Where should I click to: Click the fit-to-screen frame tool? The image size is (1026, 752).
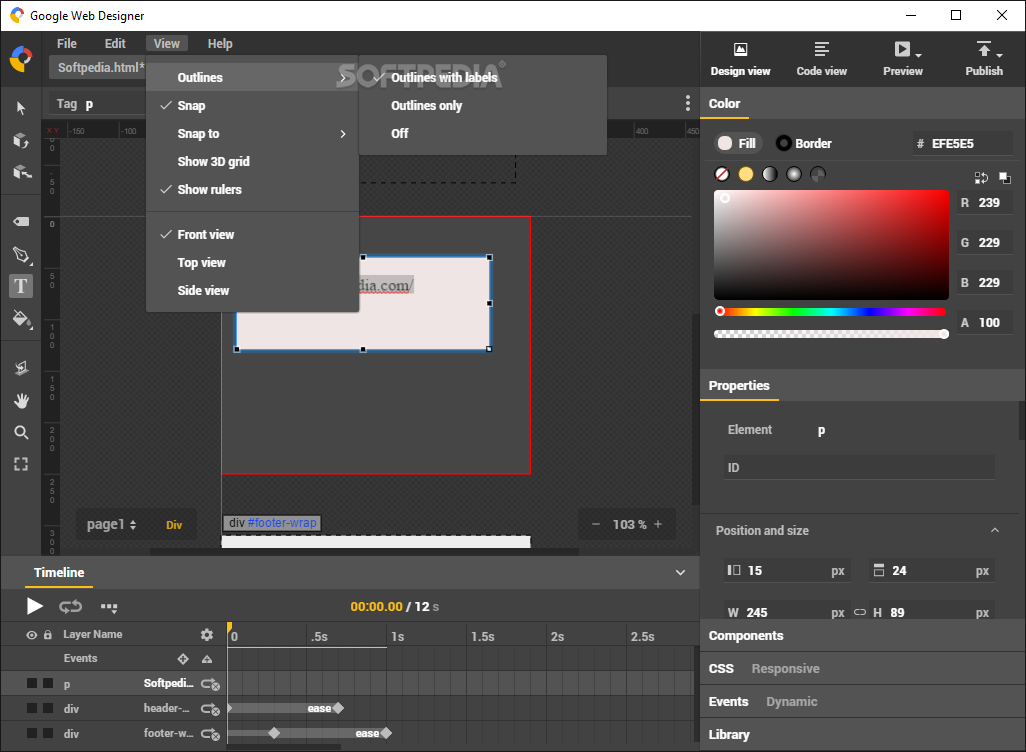[x=21, y=465]
